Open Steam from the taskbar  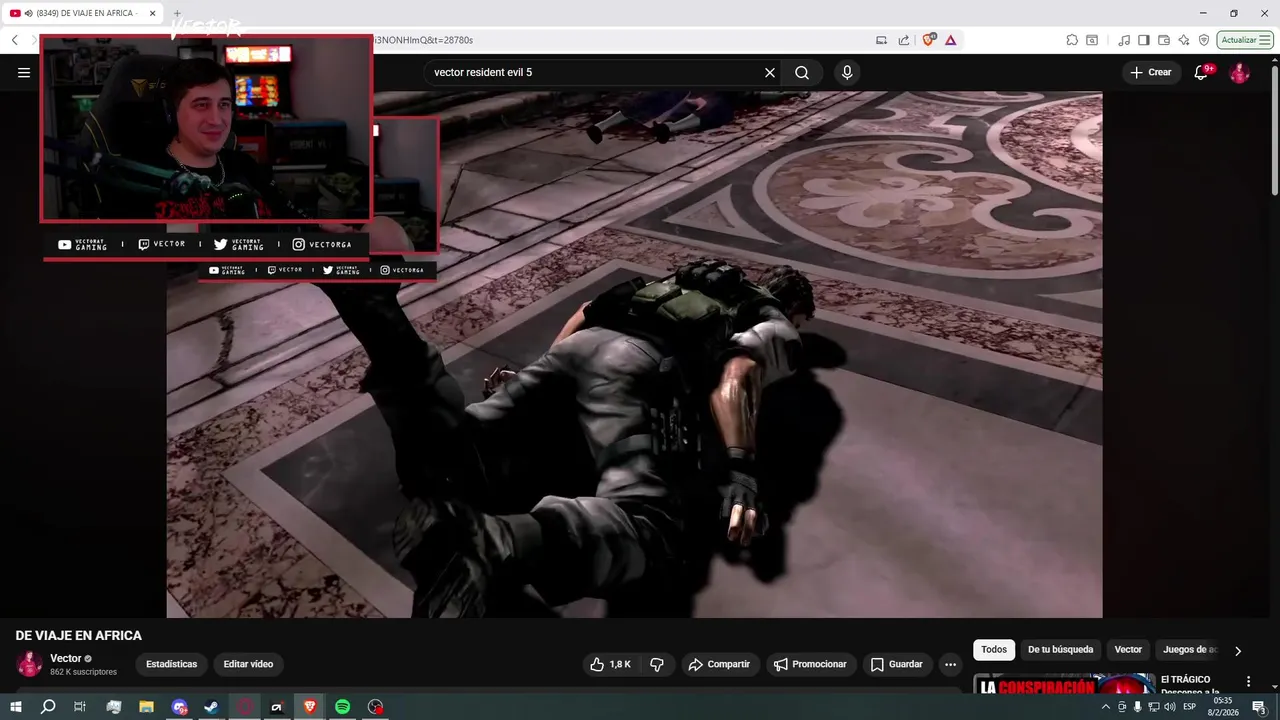211,707
